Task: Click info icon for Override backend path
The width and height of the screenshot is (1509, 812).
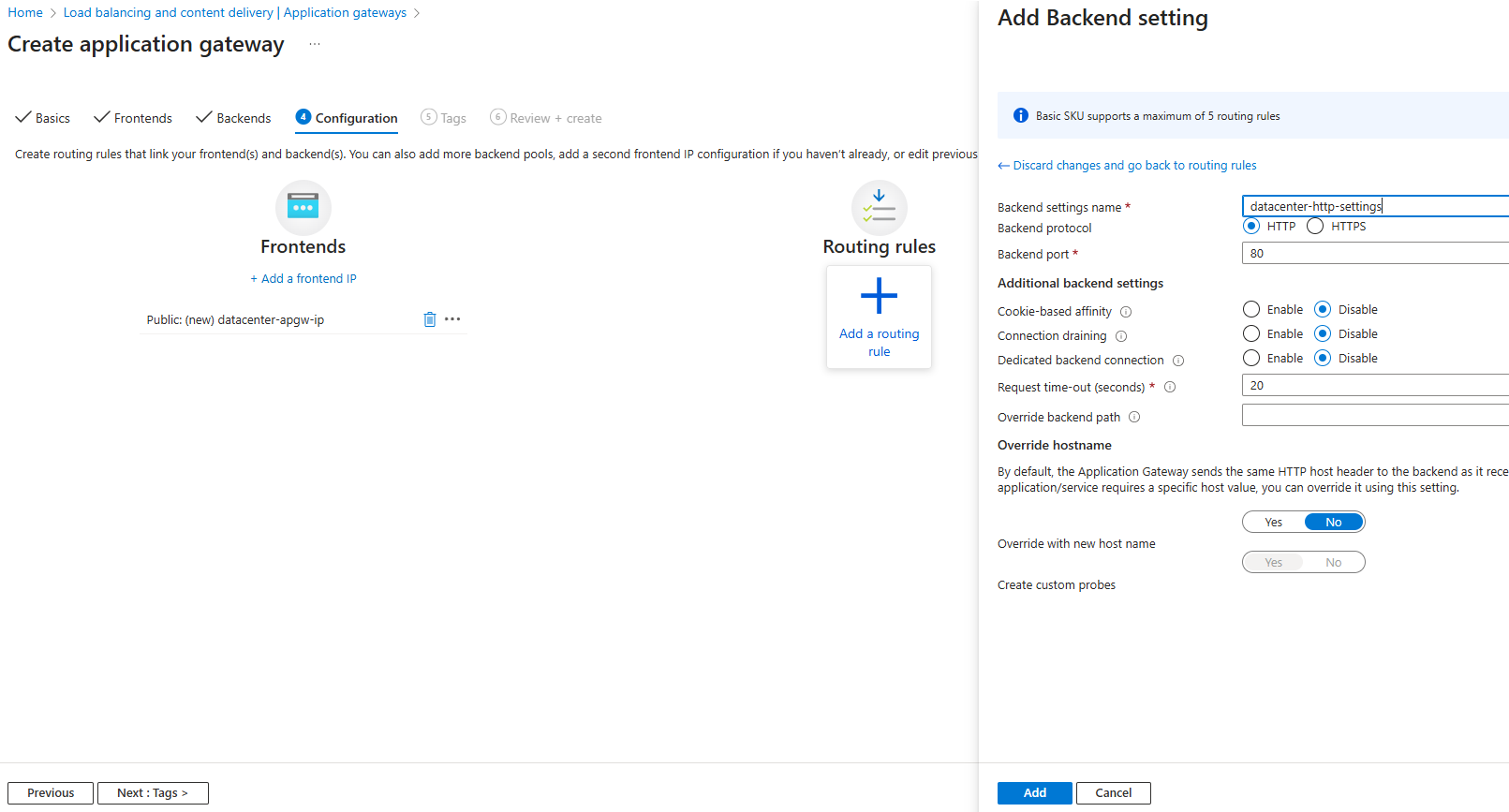Action: (x=1134, y=417)
